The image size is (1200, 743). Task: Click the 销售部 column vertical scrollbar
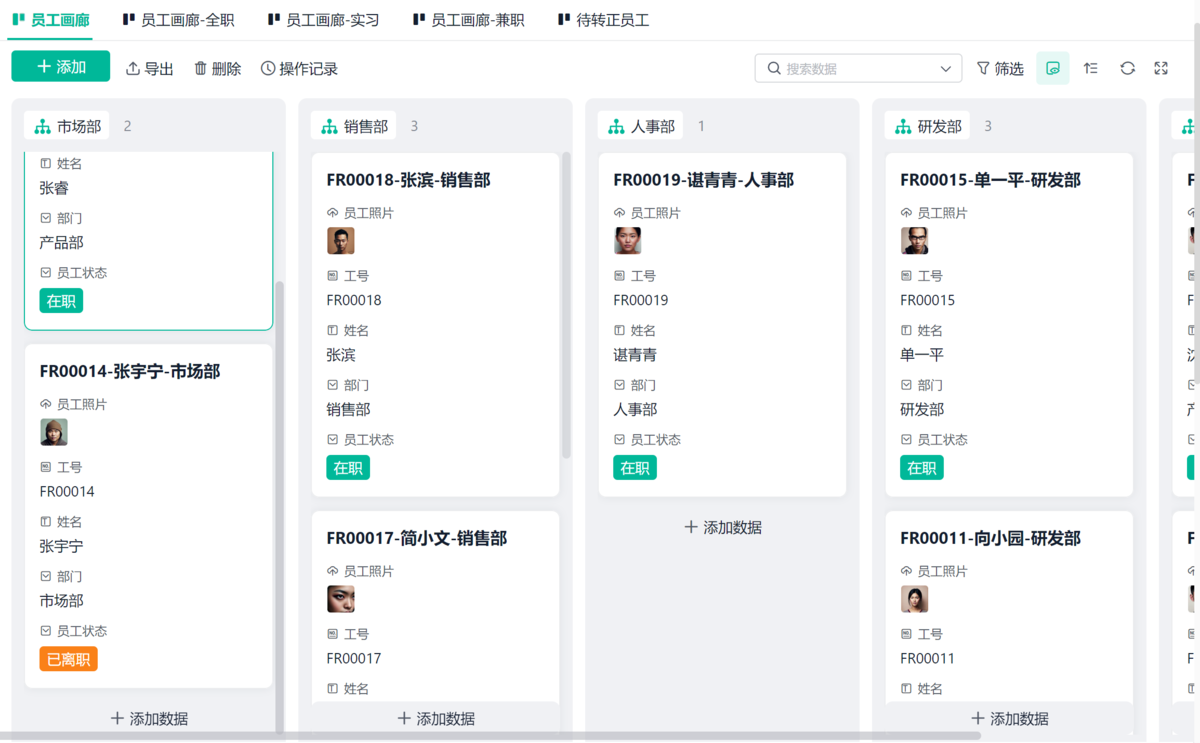[x=567, y=305]
